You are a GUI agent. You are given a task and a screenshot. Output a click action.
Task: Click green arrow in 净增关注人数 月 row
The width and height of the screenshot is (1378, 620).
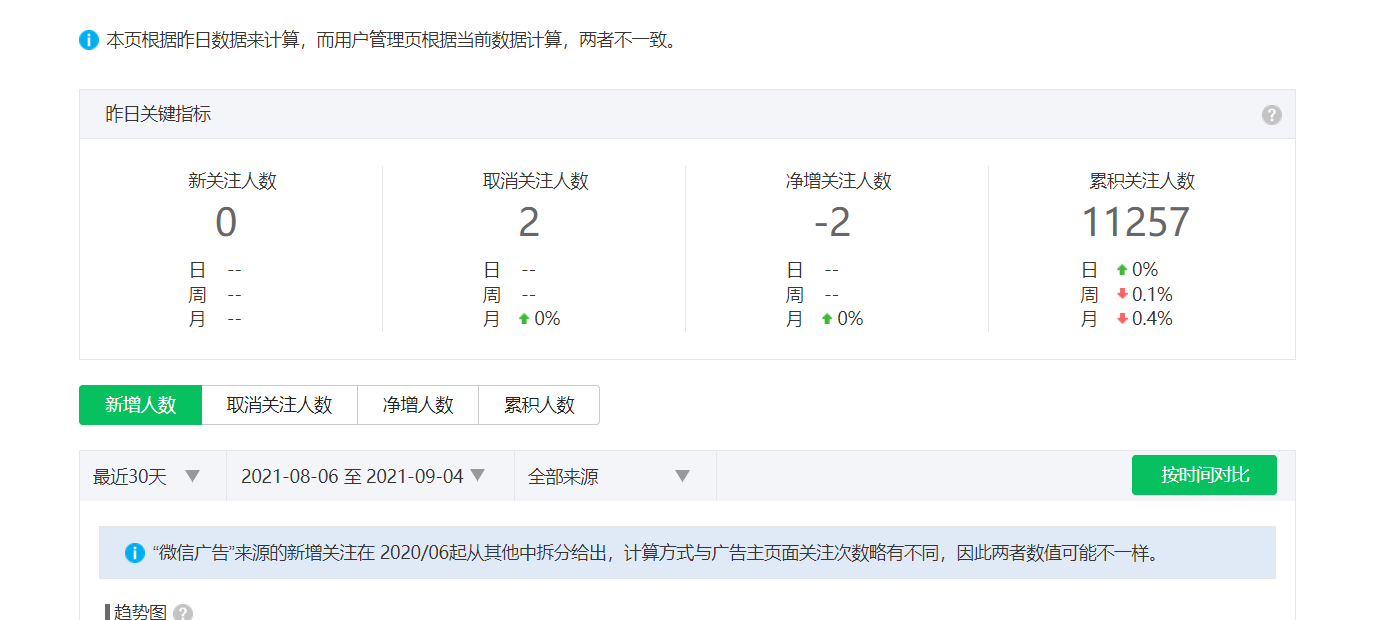827,319
